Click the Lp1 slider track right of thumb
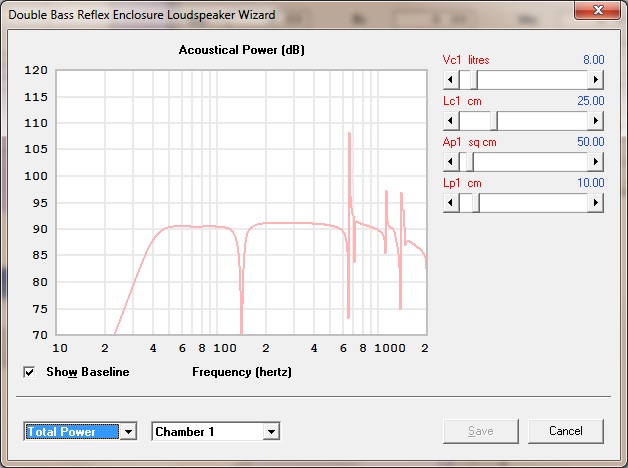The image size is (628, 468). (534, 203)
